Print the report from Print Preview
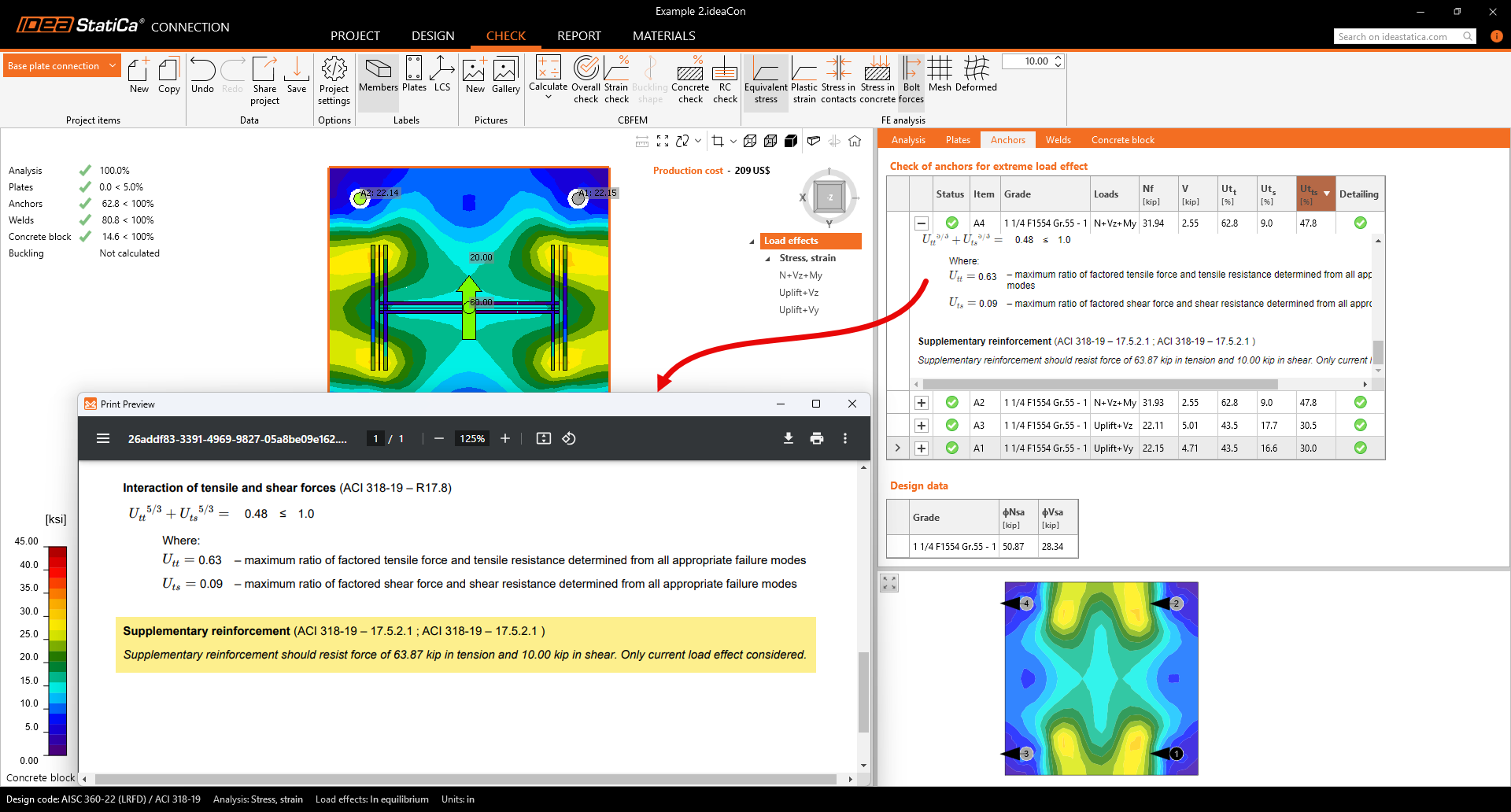Image resolution: width=1511 pixels, height=812 pixels. [817, 438]
